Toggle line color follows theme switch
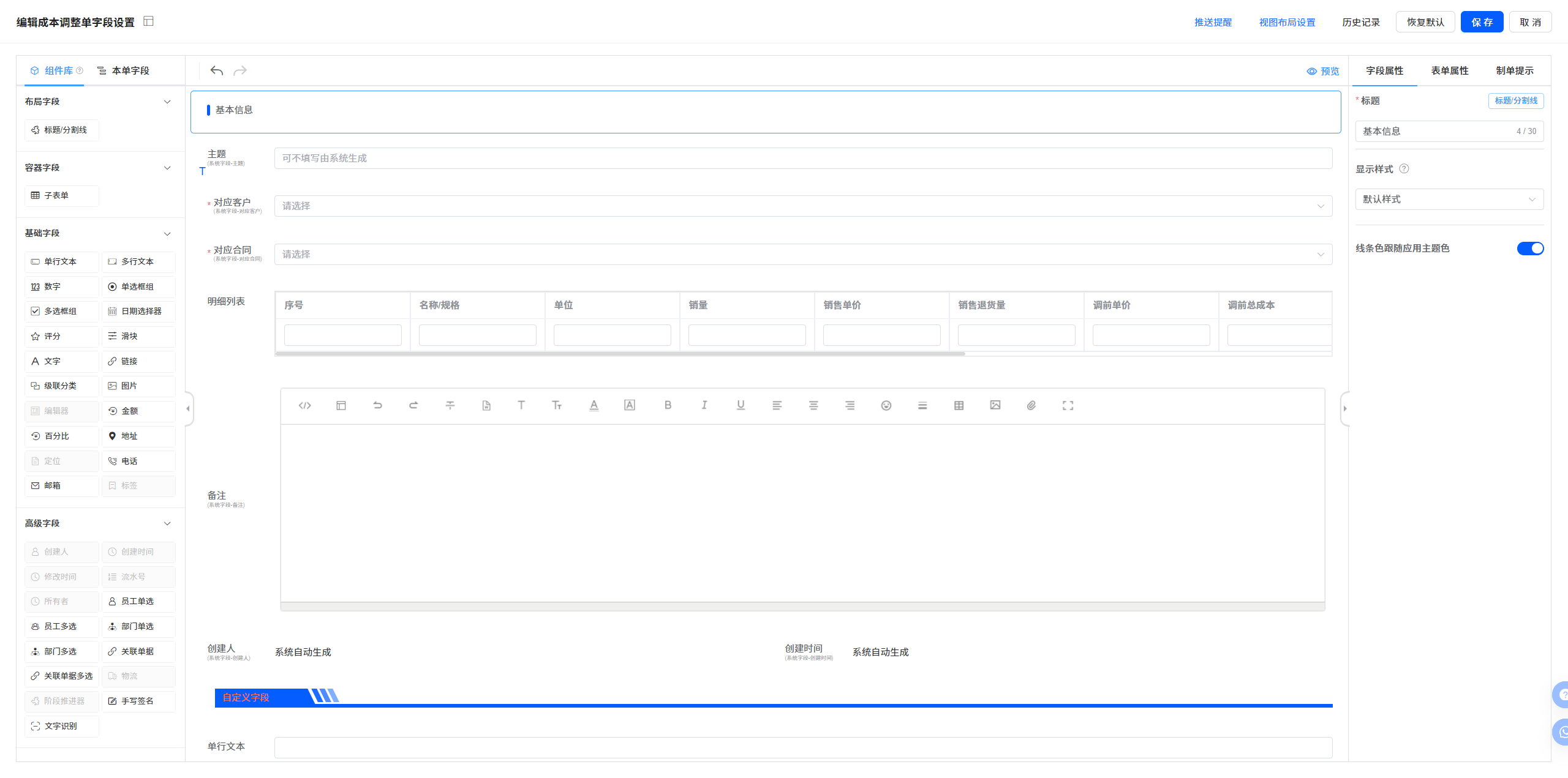 pyautogui.click(x=1529, y=249)
